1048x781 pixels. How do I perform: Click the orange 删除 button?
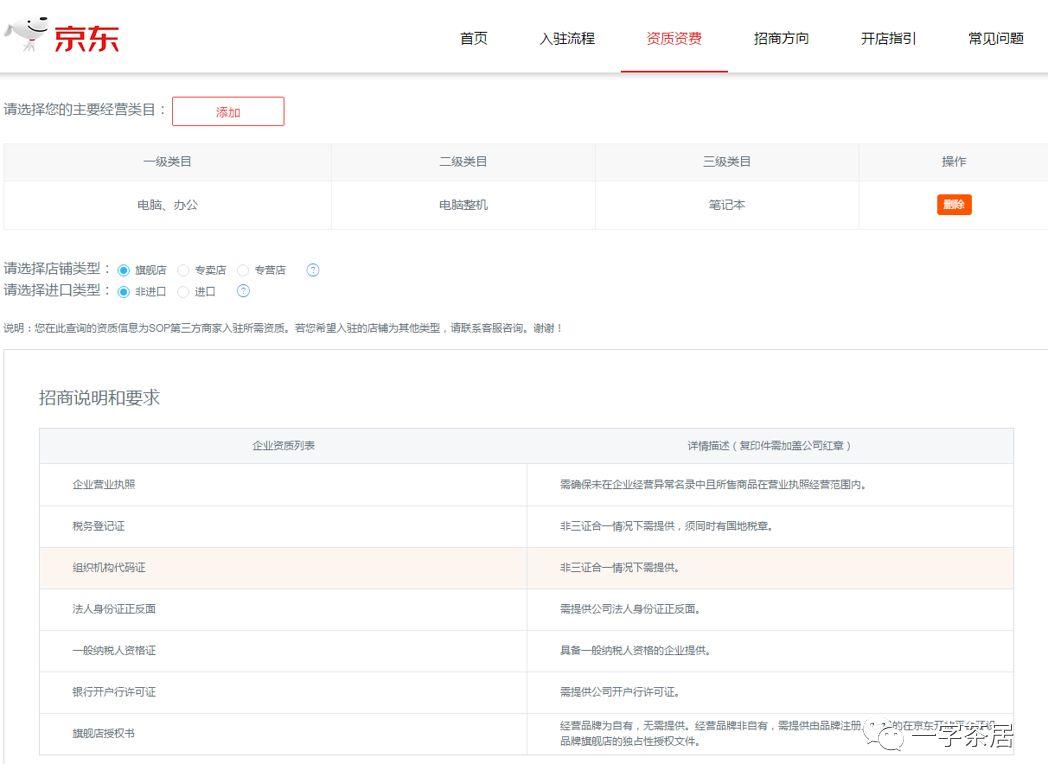point(954,204)
